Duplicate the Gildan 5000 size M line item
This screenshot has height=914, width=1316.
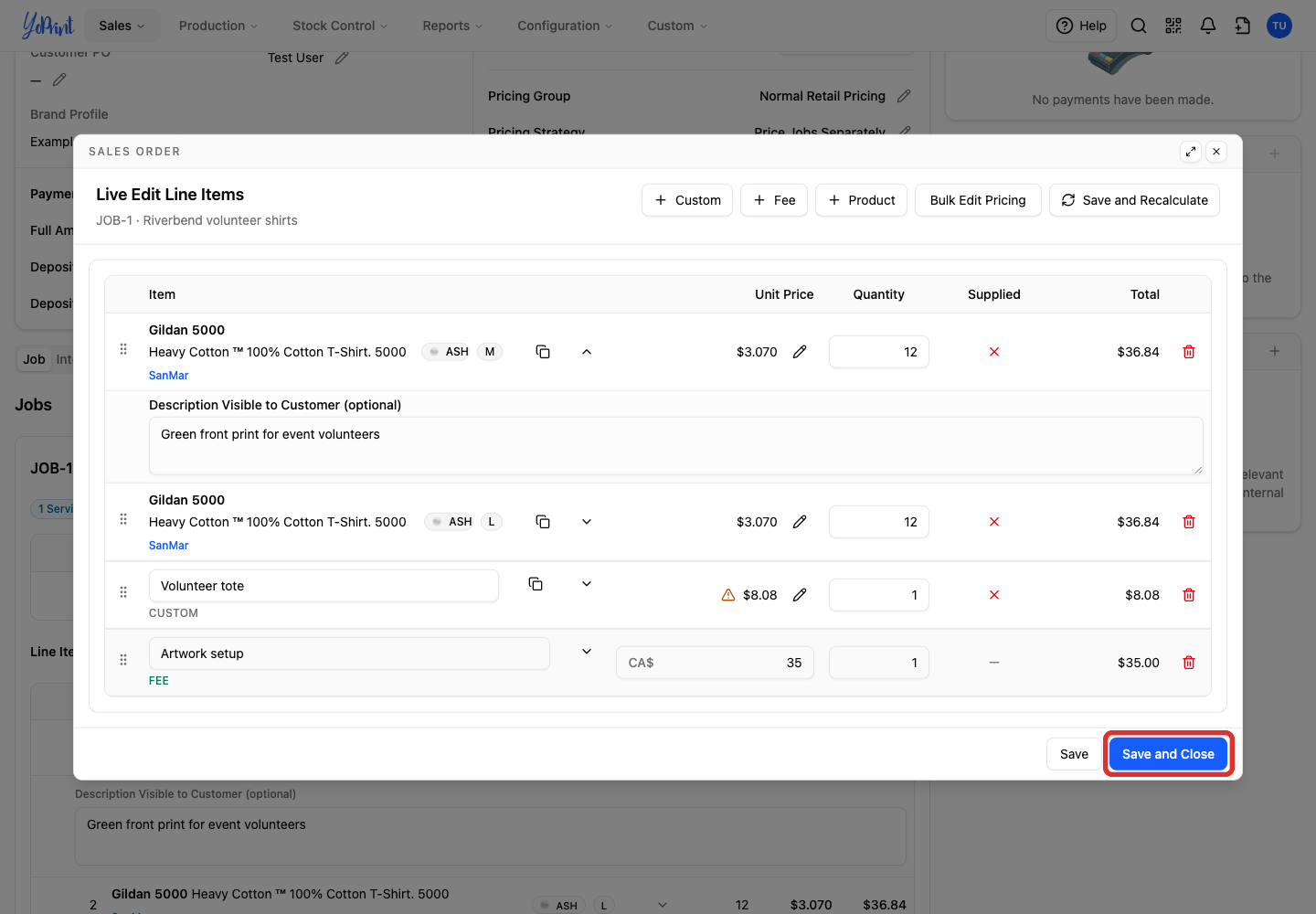coord(543,352)
